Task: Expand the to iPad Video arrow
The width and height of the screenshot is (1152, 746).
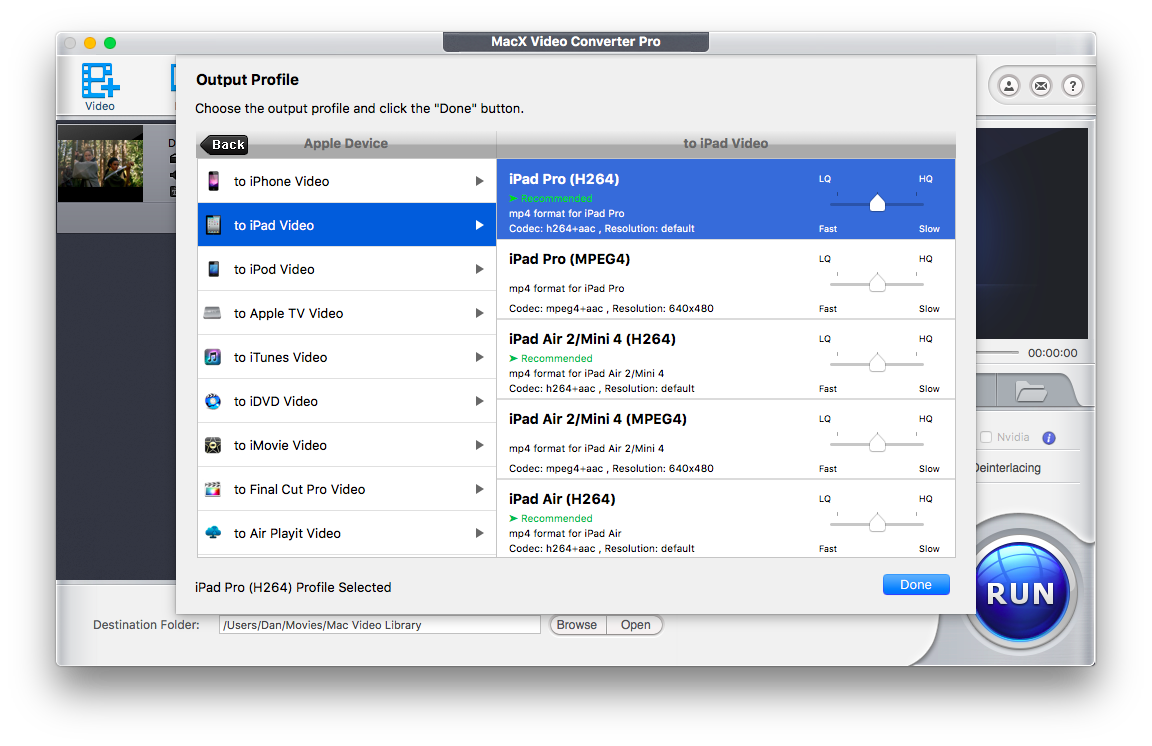Action: click(x=479, y=225)
